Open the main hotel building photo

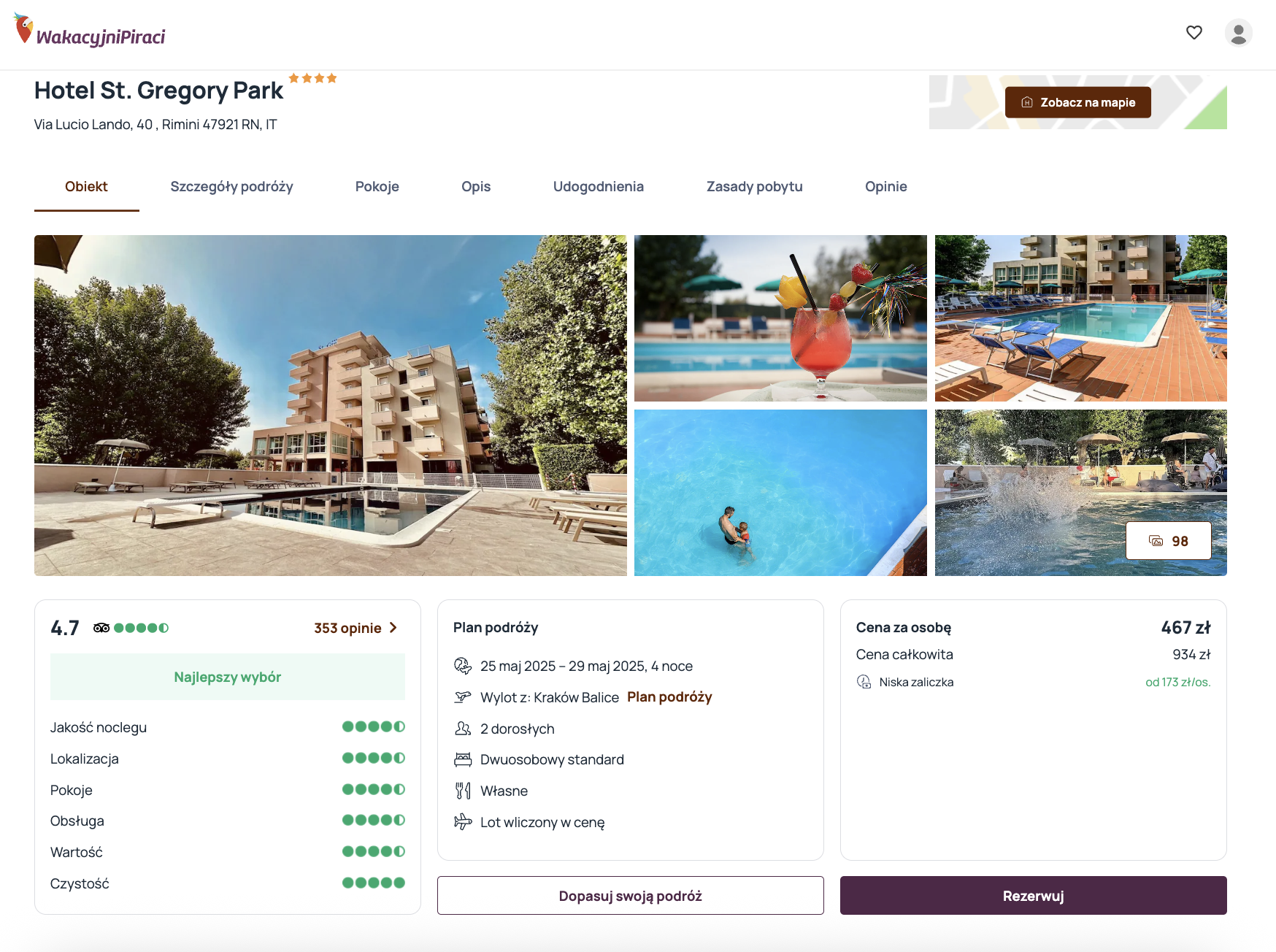point(330,405)
